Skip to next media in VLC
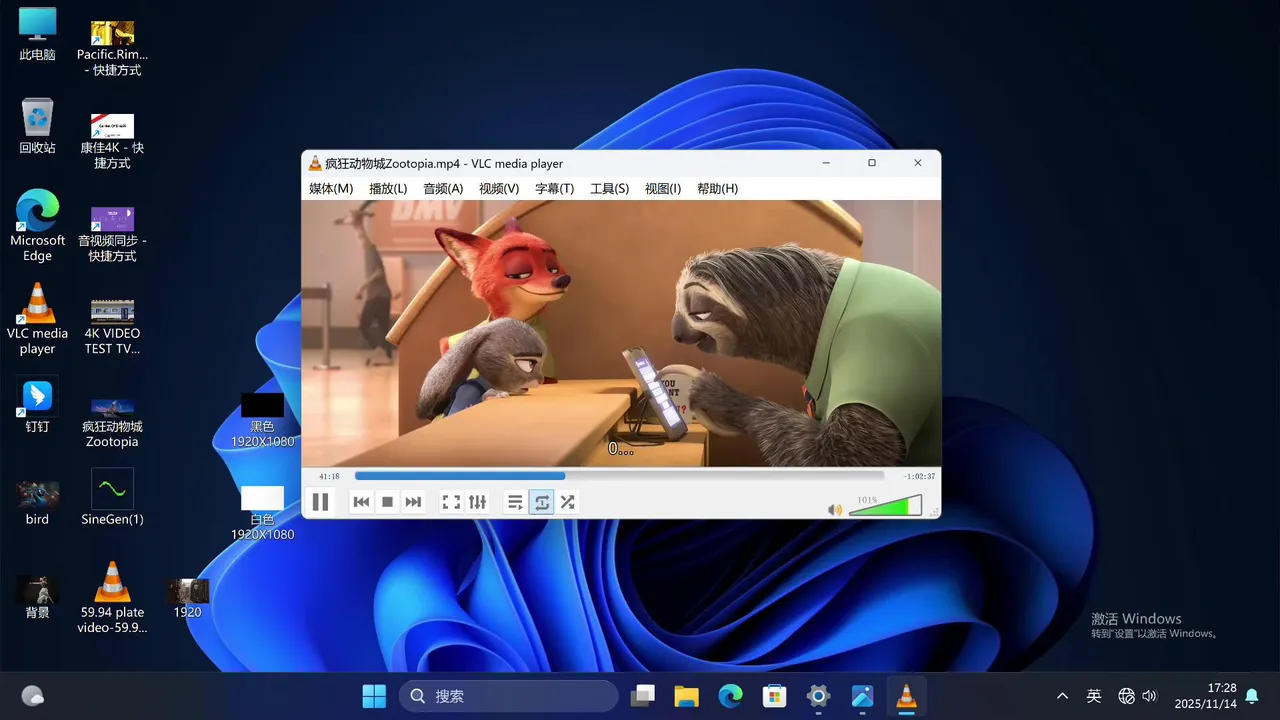This screenshot has width=1280, height=720. click(413, 502)
